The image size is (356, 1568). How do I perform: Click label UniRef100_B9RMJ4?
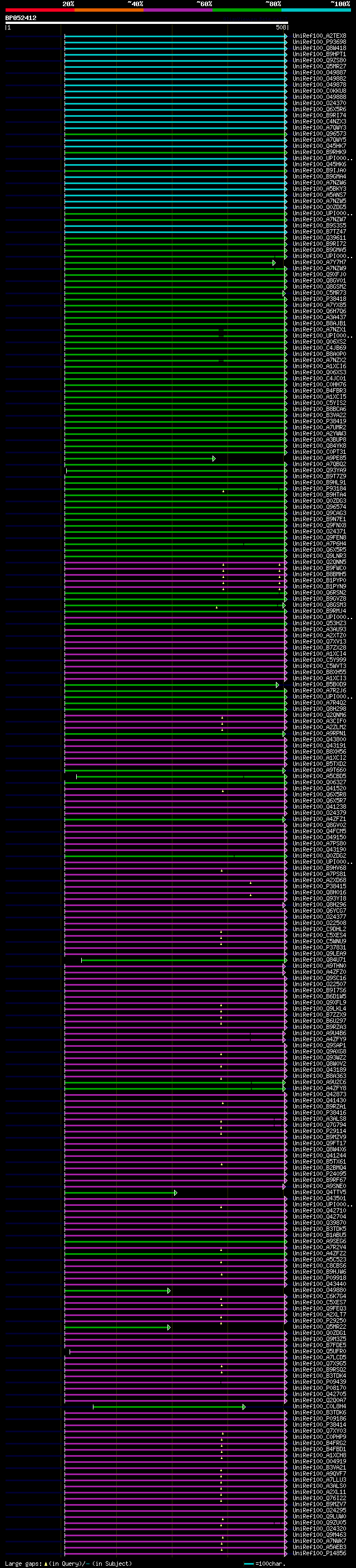319,611
